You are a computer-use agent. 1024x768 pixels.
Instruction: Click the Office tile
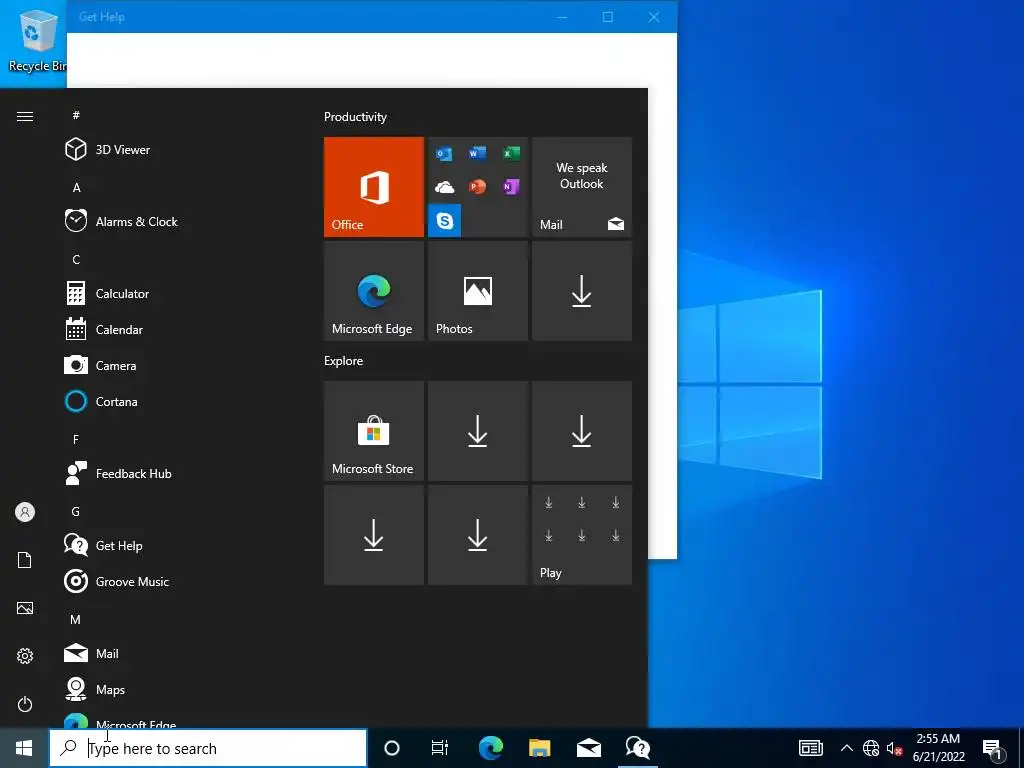click(x=374, y=187)
